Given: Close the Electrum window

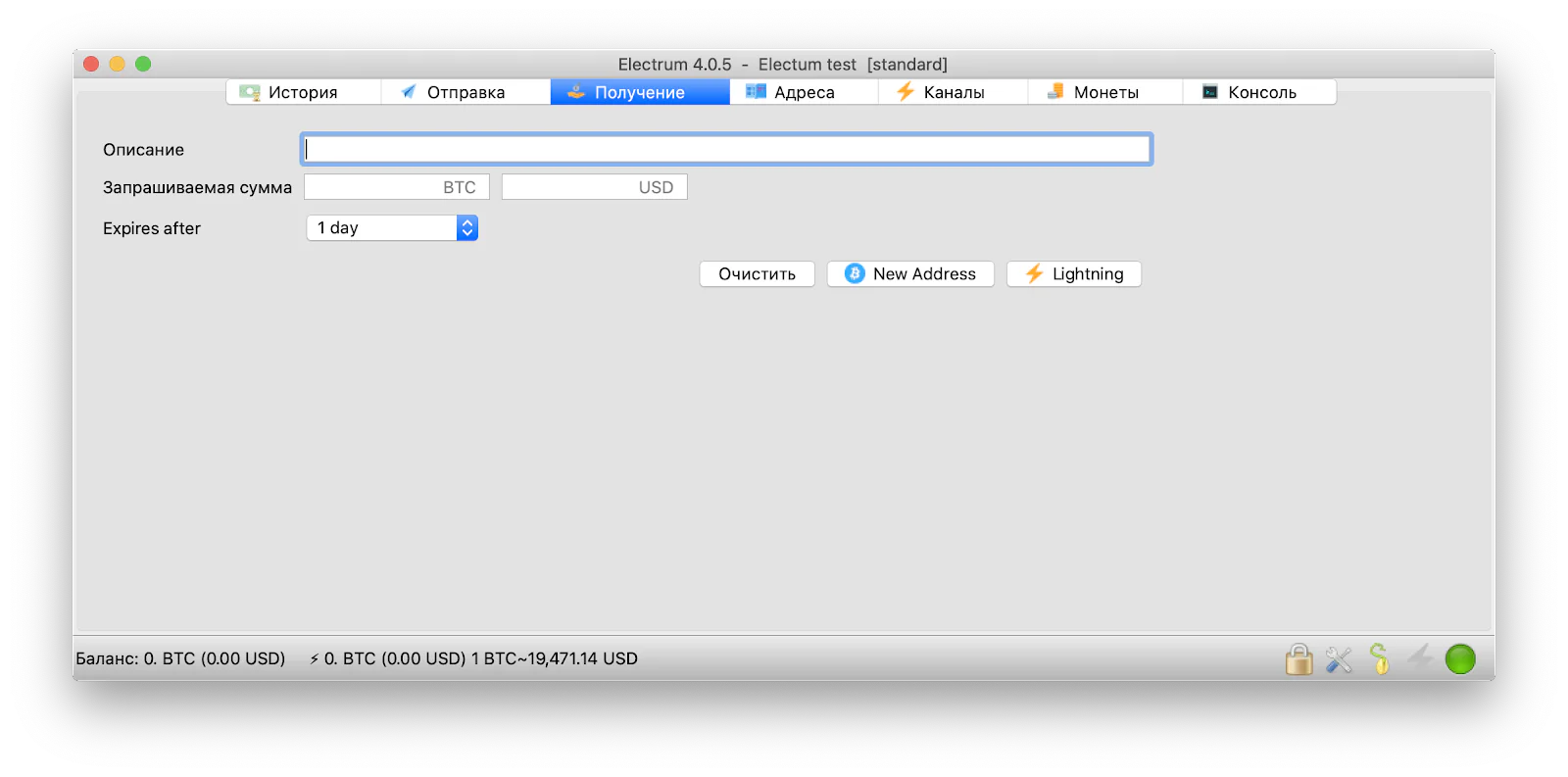Looking at the screenshot, I should tap(91, 64).
